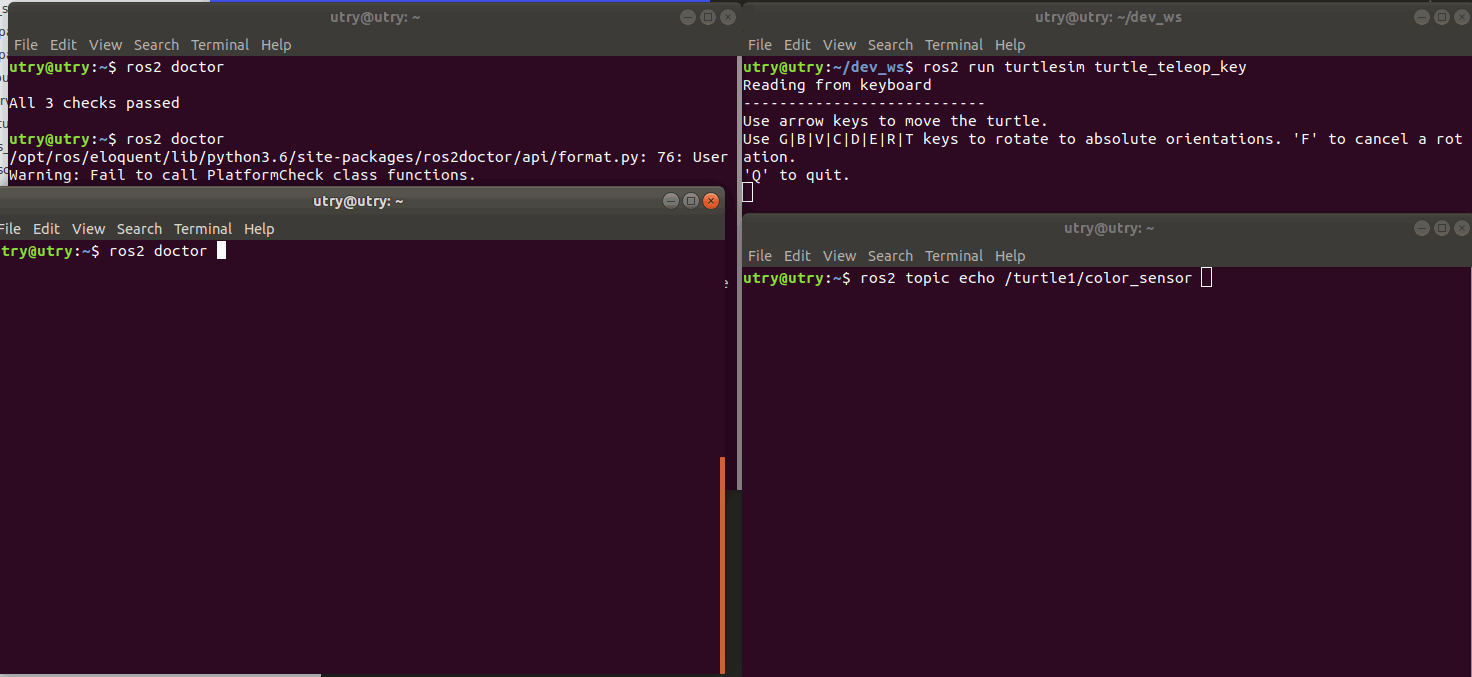Maximize the color_sensor terminal window
This screenshot has width=1472, height=677.
[1442, 228]
